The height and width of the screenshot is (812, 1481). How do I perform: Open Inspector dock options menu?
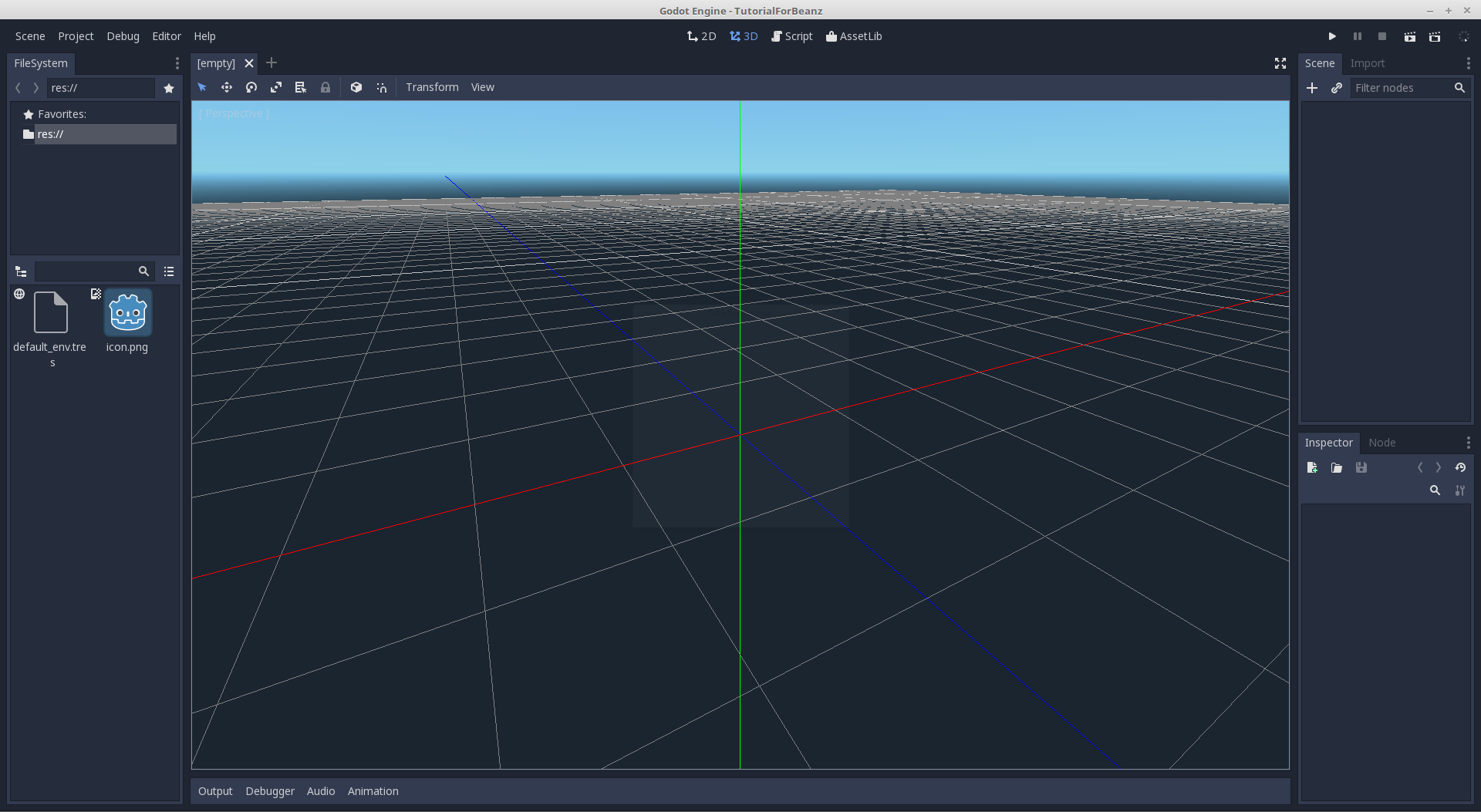pyautogui.click(x=1468, y=443)
